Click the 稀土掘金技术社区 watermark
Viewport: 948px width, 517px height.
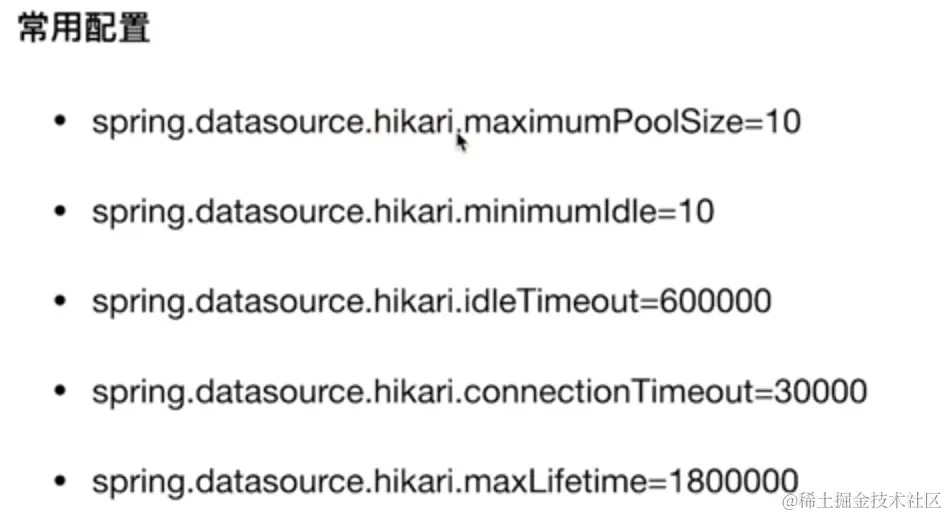862,498
